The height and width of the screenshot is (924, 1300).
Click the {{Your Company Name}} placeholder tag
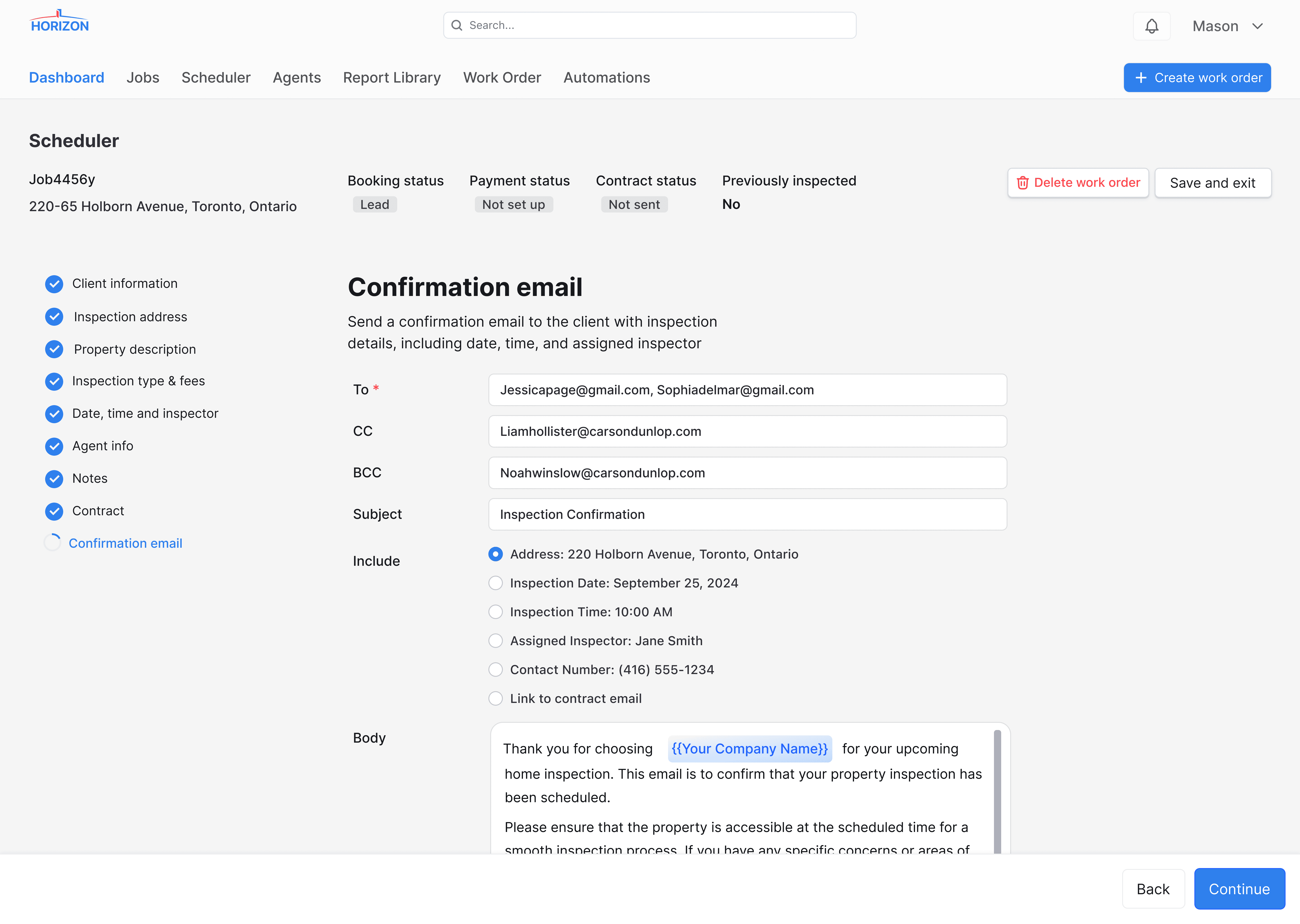tap(750, 749)
